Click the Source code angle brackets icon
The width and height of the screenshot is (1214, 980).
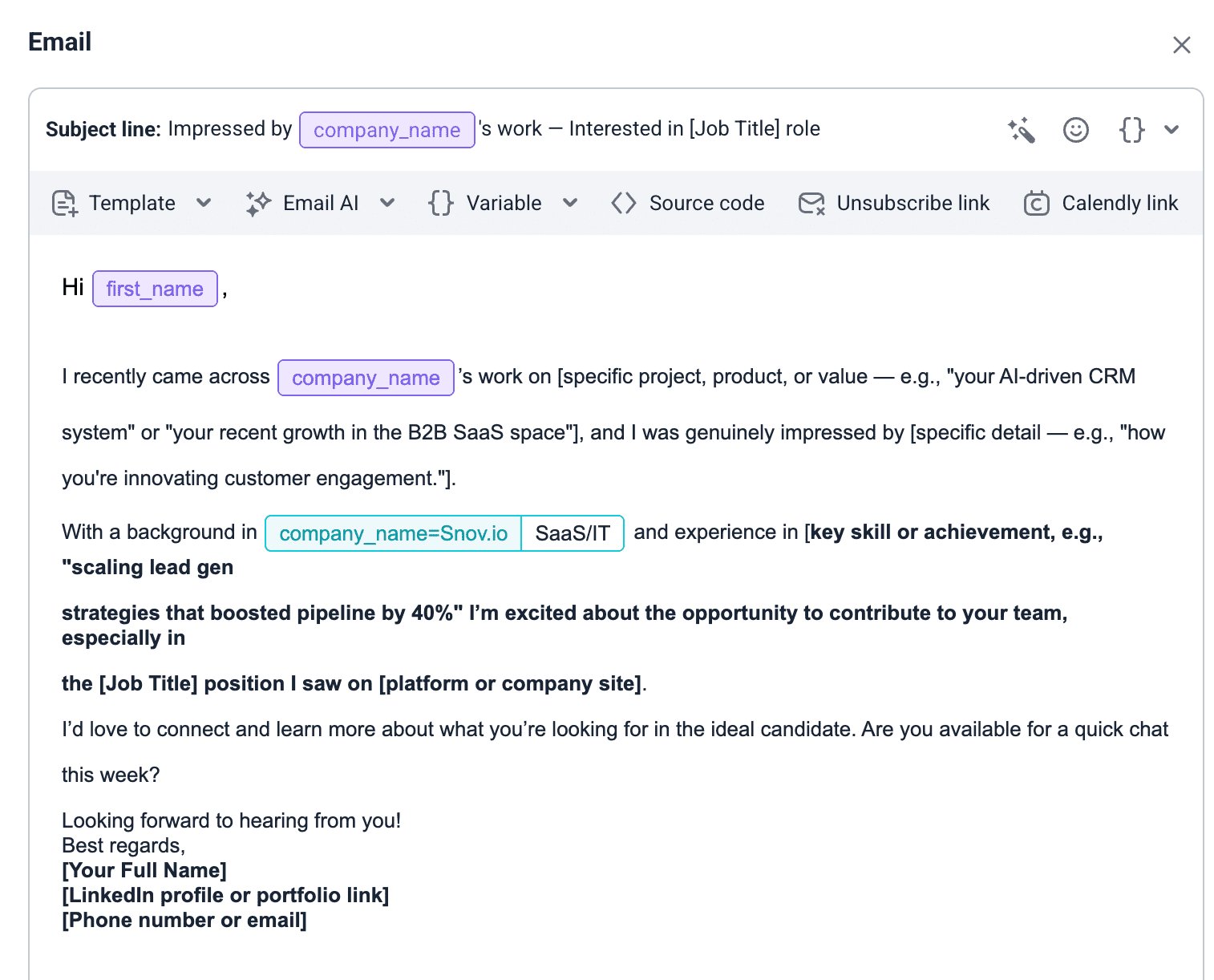tap(624, 204)
